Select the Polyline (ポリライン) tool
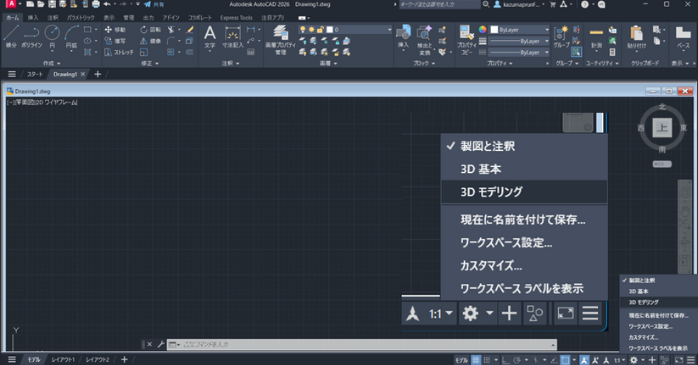 32,36
